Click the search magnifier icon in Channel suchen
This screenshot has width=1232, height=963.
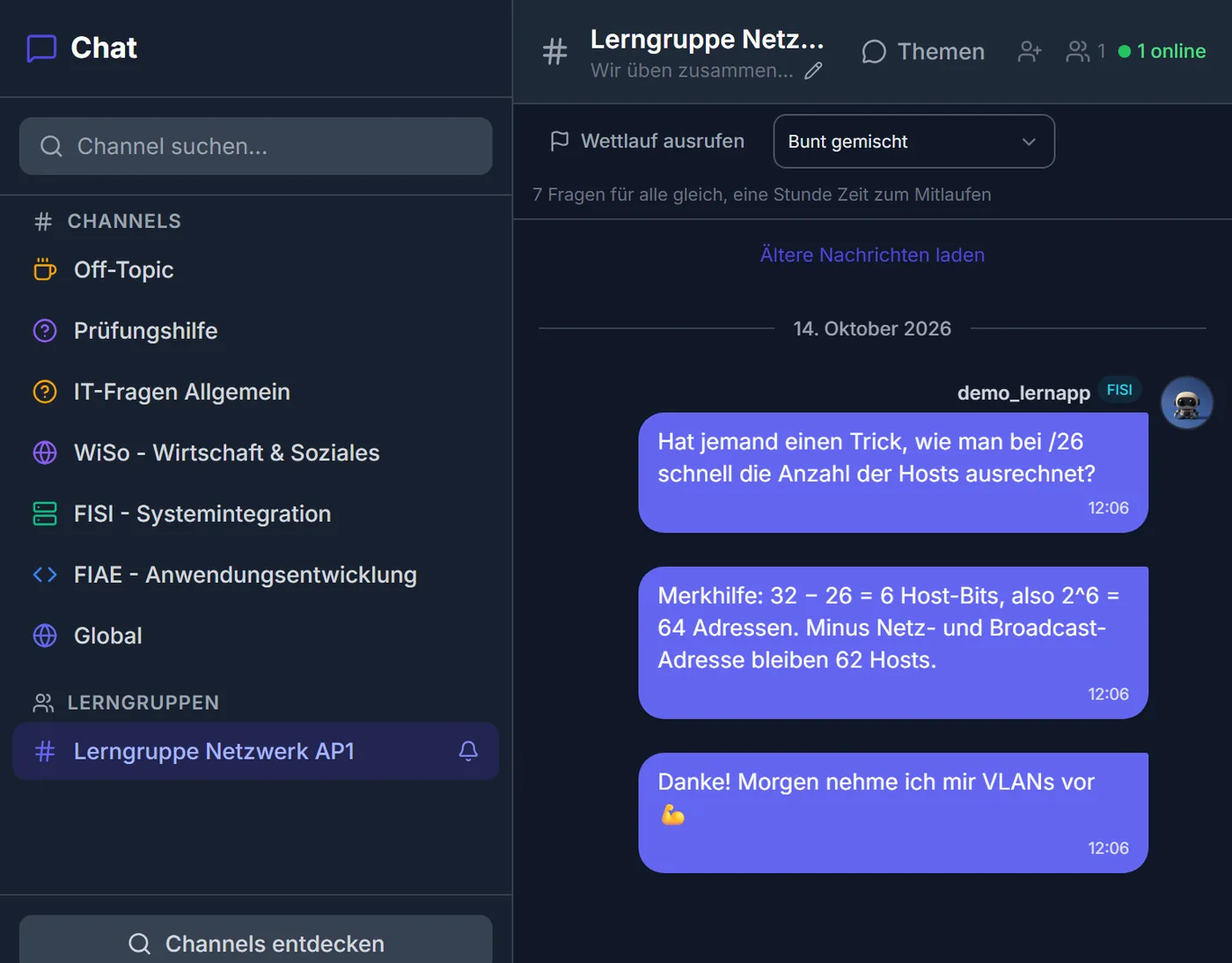point(51,146)
